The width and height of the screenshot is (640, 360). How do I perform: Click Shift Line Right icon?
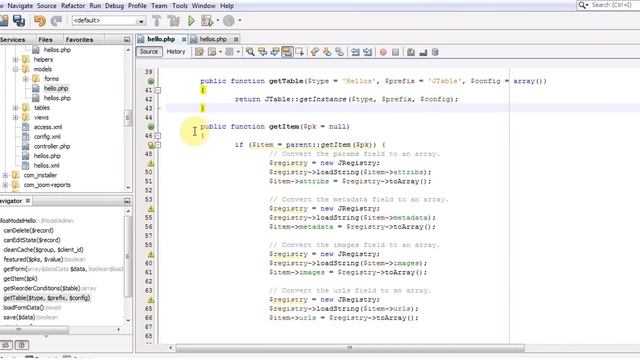(368, 52)
